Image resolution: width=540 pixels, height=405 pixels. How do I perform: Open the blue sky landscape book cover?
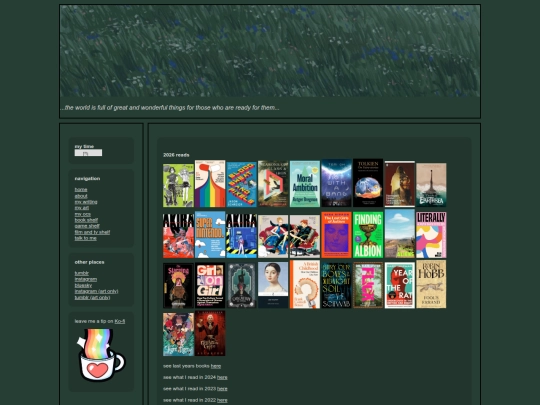click(x=399, y=233)
